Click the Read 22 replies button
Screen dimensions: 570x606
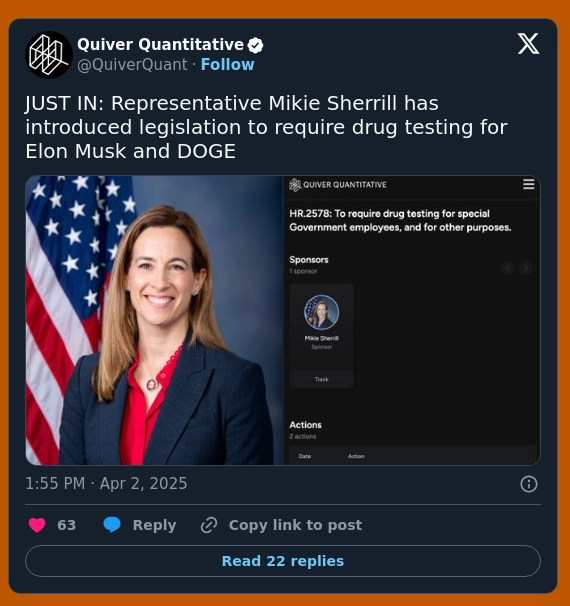(283, 561)
